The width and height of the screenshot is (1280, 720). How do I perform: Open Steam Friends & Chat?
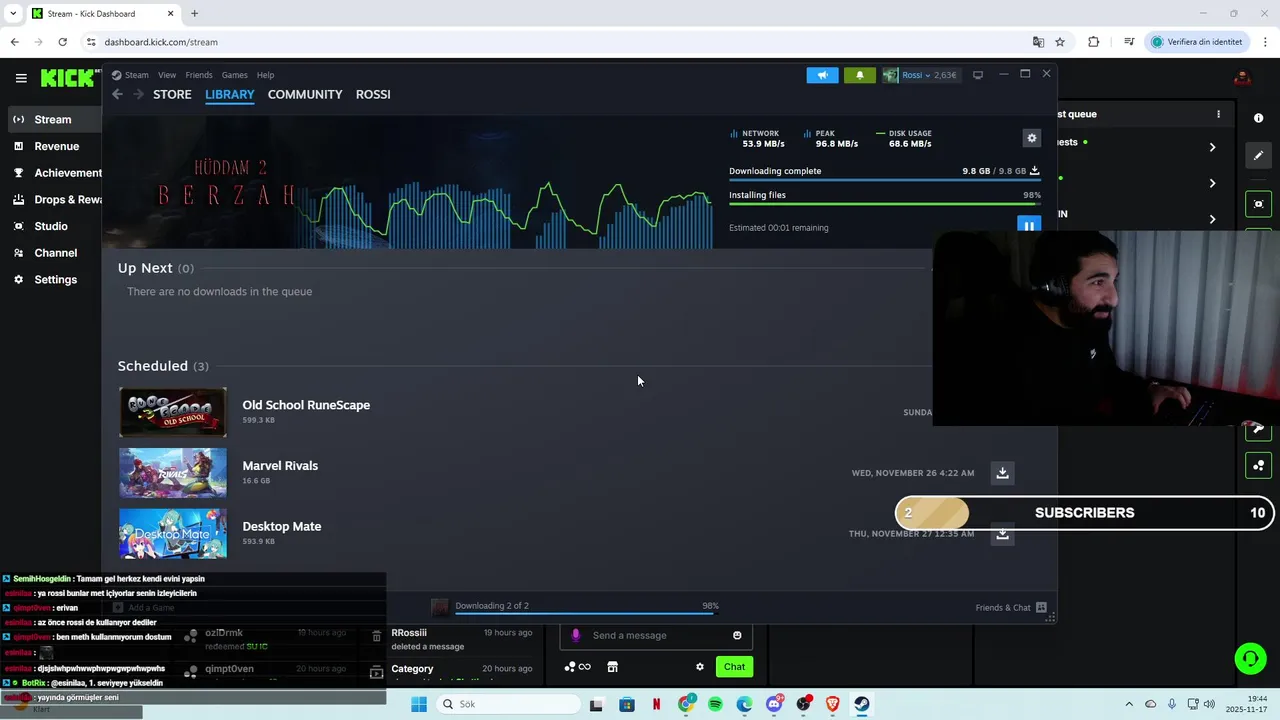pos(1011,607)
